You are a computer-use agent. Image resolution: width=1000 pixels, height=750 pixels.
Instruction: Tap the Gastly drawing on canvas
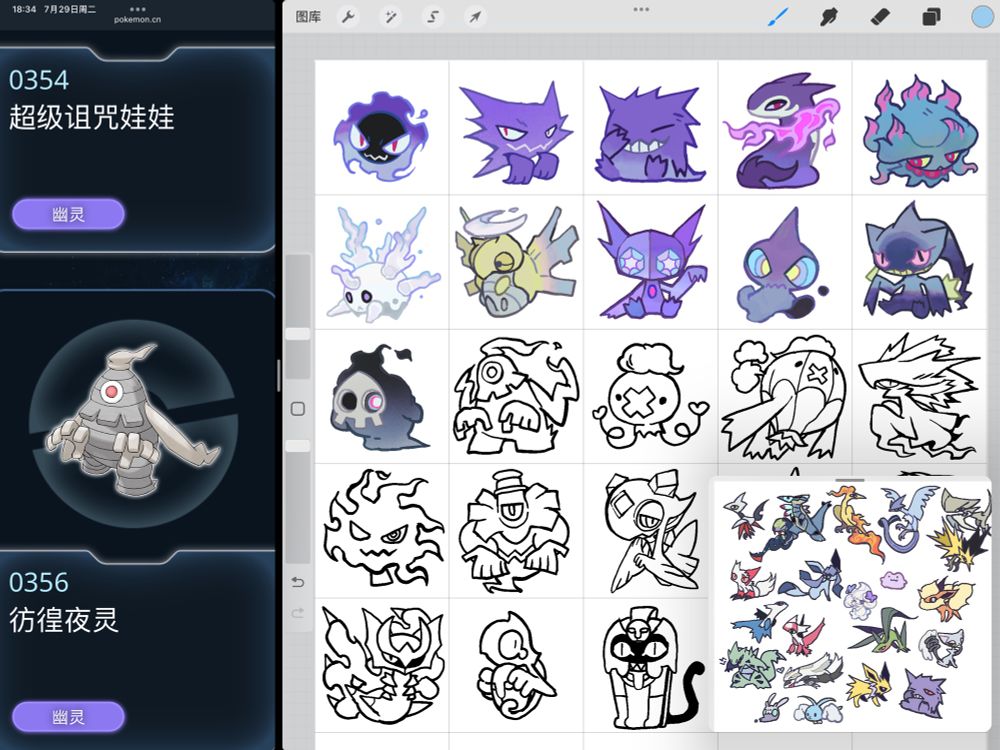pos(381,136)
